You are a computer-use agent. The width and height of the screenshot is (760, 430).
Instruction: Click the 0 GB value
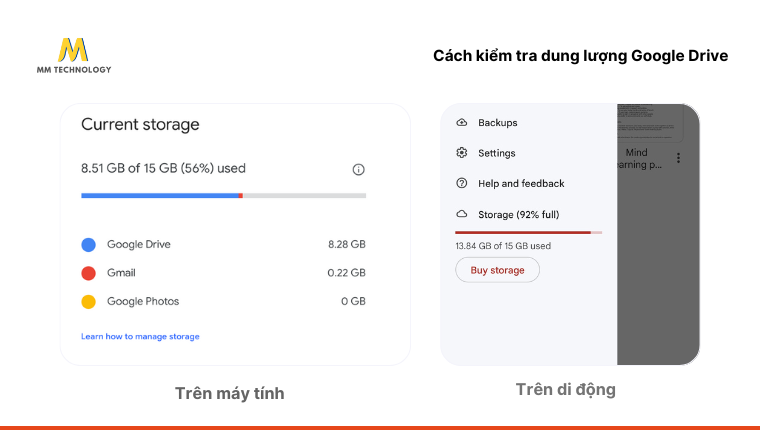point(353,302)
